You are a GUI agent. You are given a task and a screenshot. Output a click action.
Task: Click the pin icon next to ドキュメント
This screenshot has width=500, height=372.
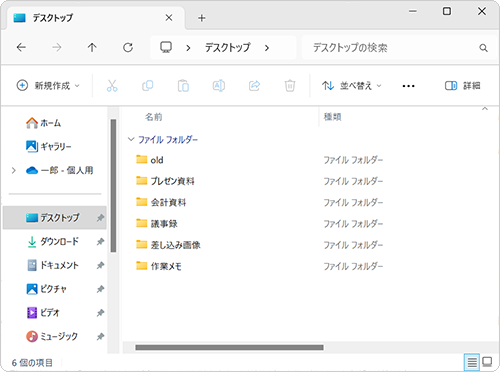[100, 265]
